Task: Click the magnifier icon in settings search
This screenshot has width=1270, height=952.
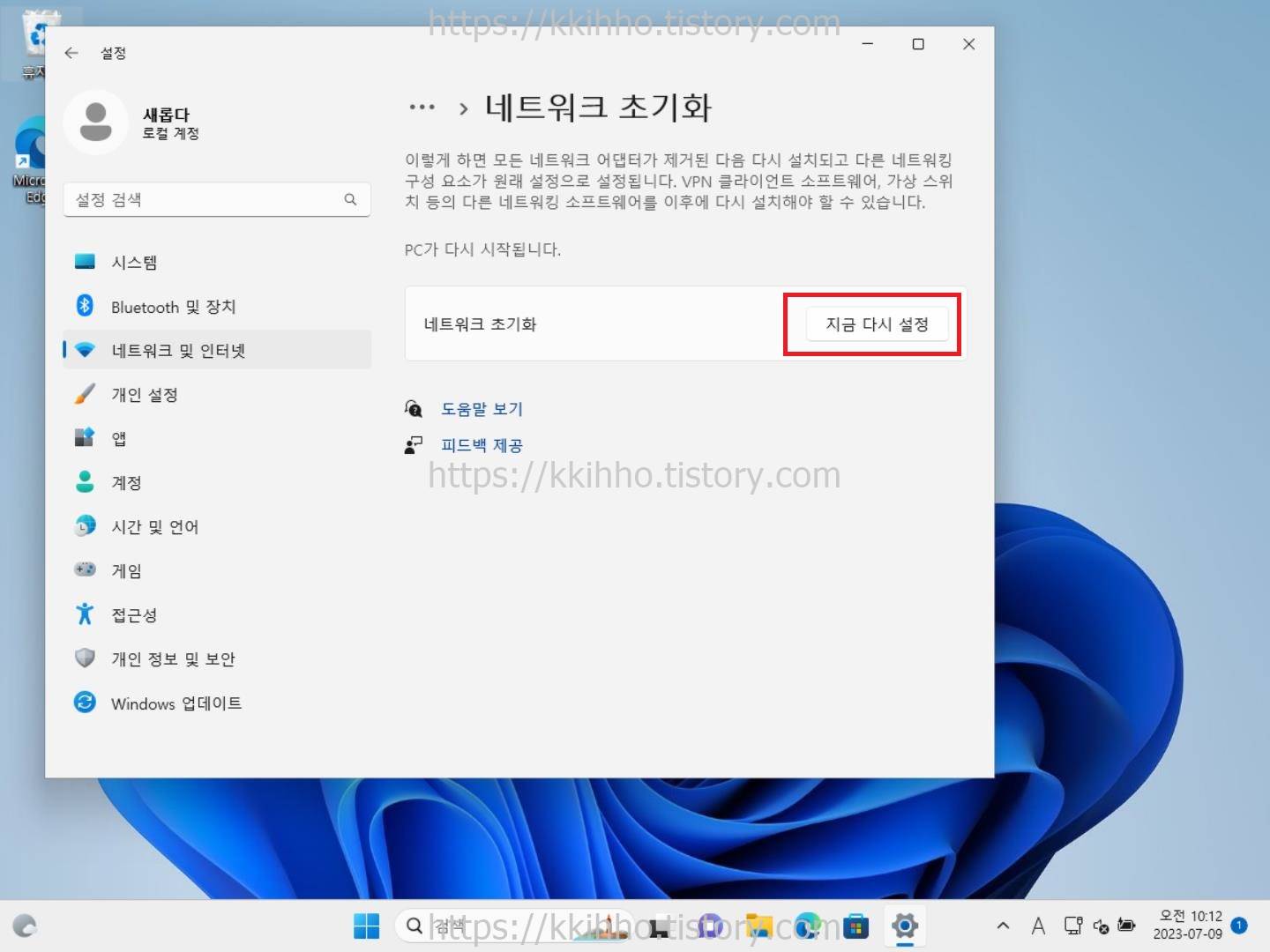Action: coord(350,200)
